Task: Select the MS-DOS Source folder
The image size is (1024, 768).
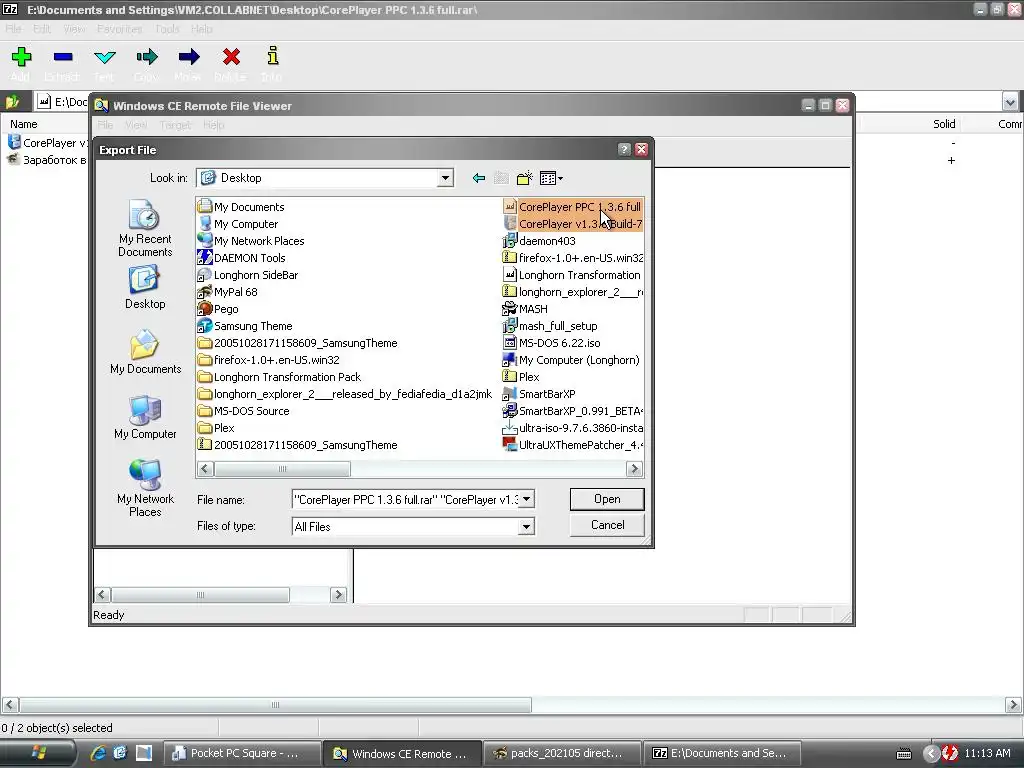Action: (x=243, y=411)
